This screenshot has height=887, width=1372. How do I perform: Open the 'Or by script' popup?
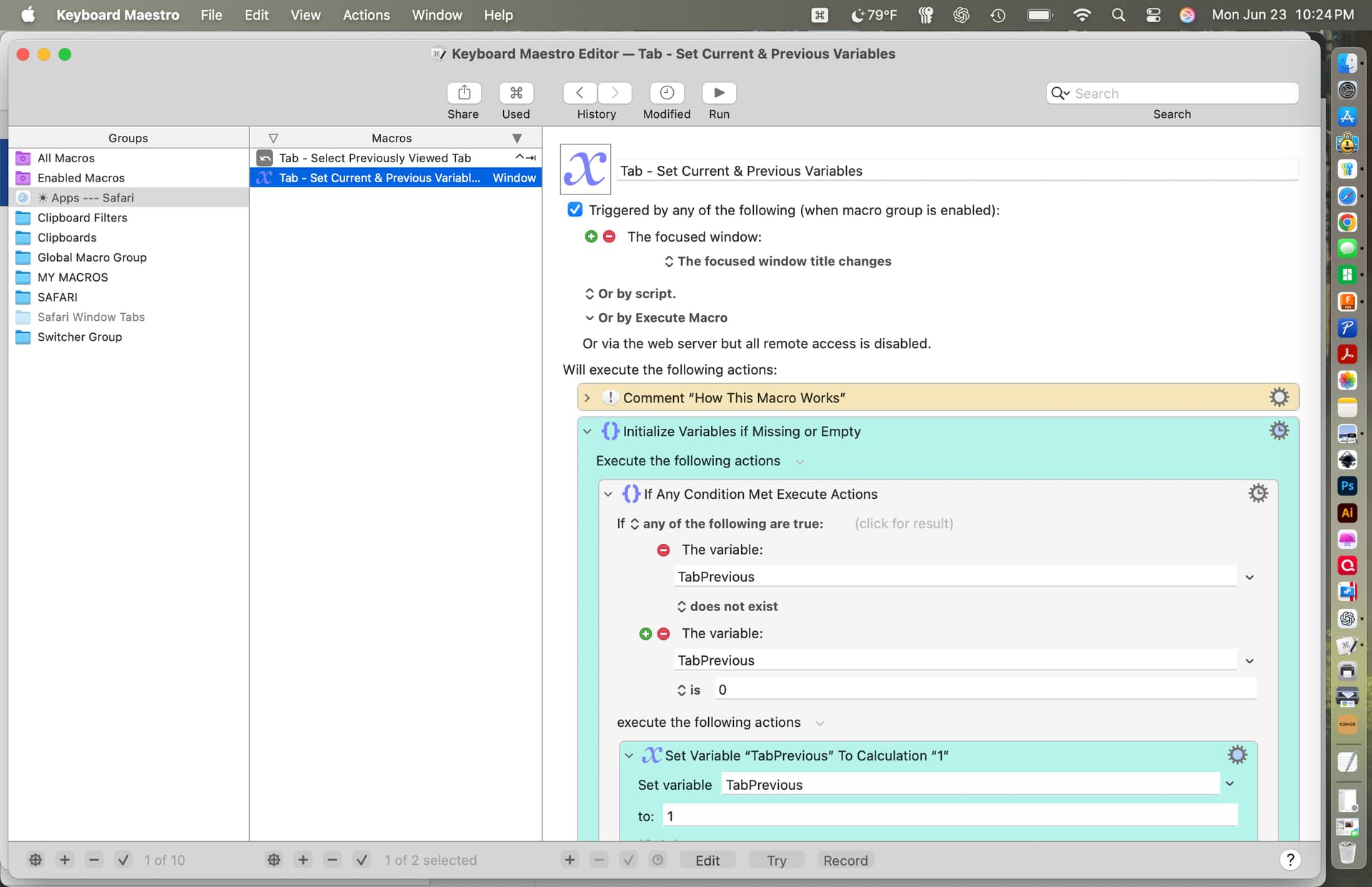pos(630,294)
